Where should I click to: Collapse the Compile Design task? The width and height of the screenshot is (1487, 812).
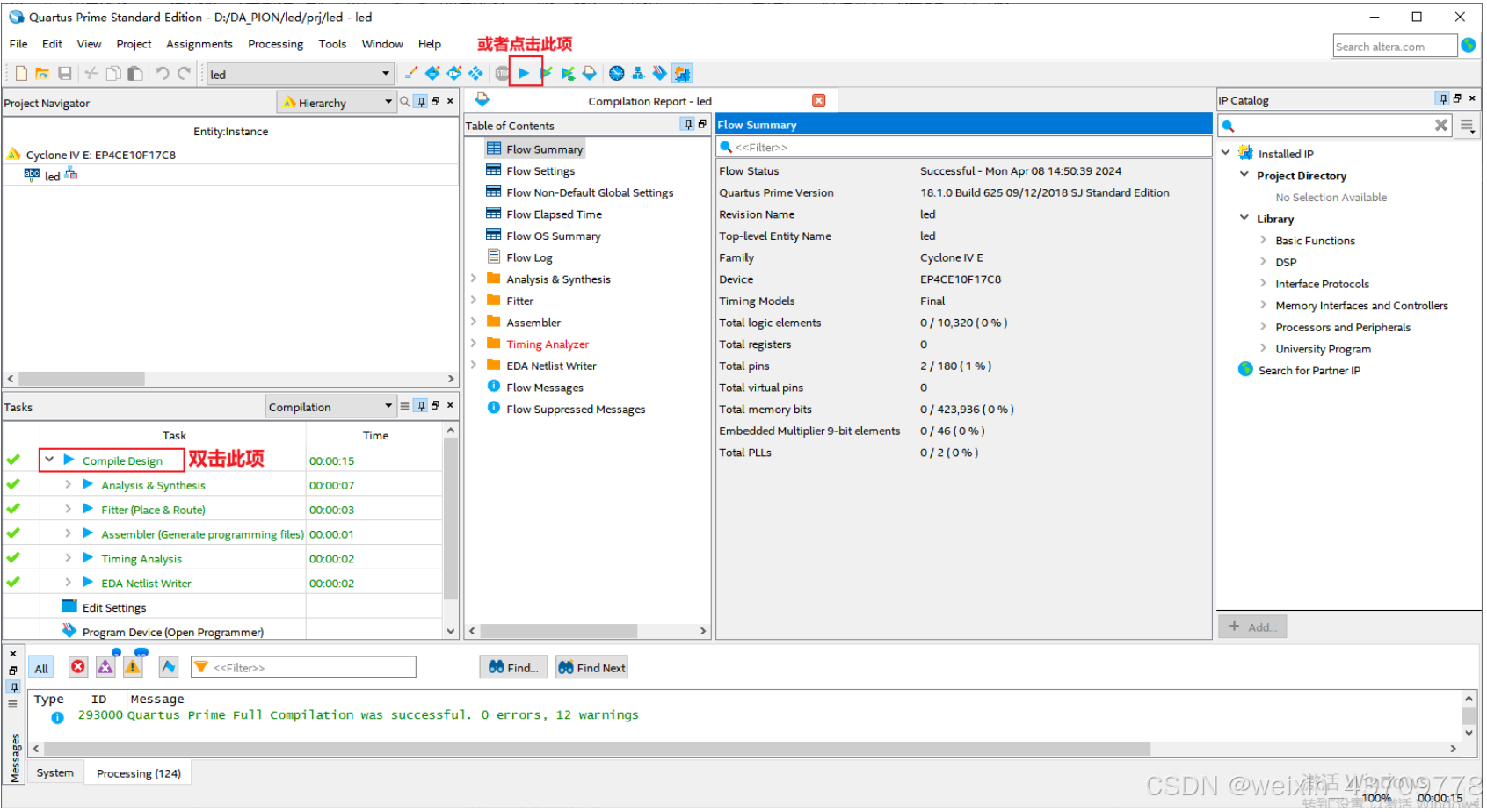tap(50, 459)
